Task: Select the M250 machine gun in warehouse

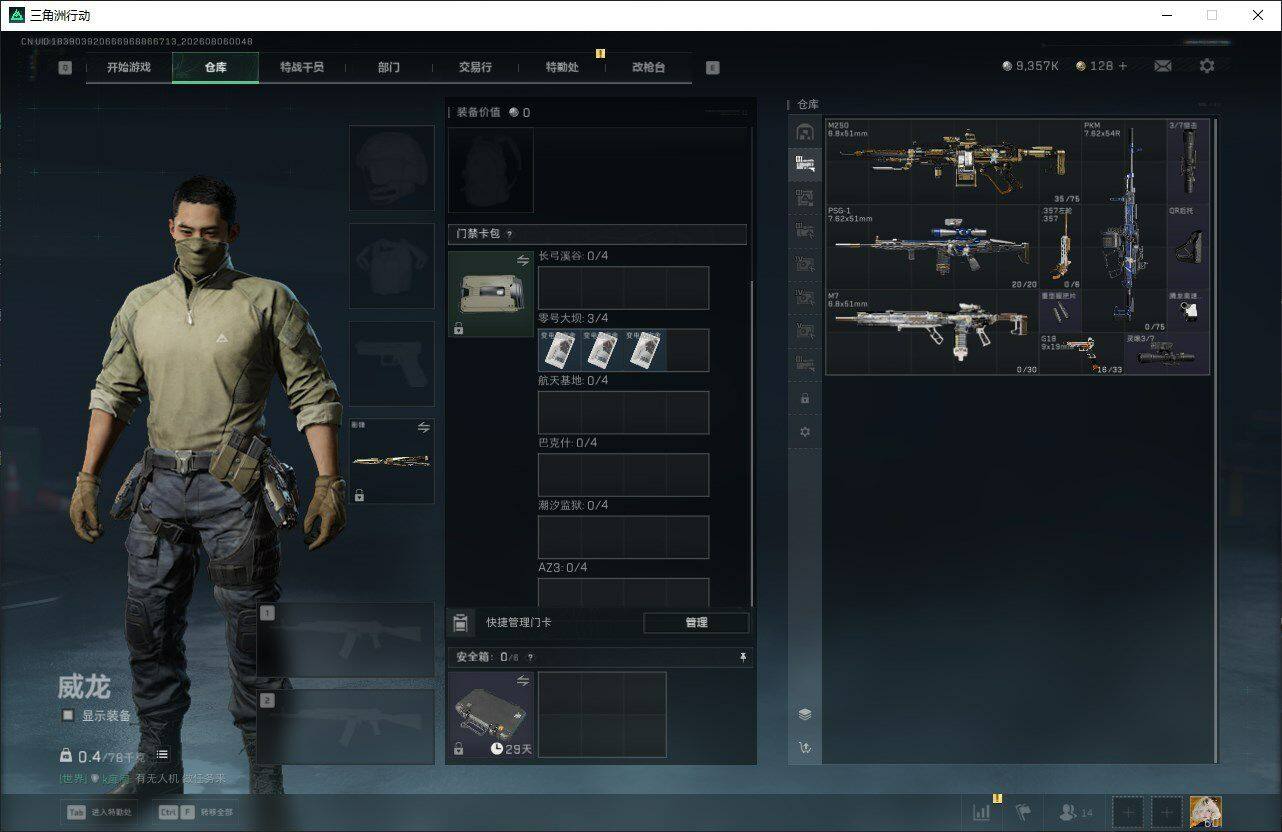Action: click(954, 162)
